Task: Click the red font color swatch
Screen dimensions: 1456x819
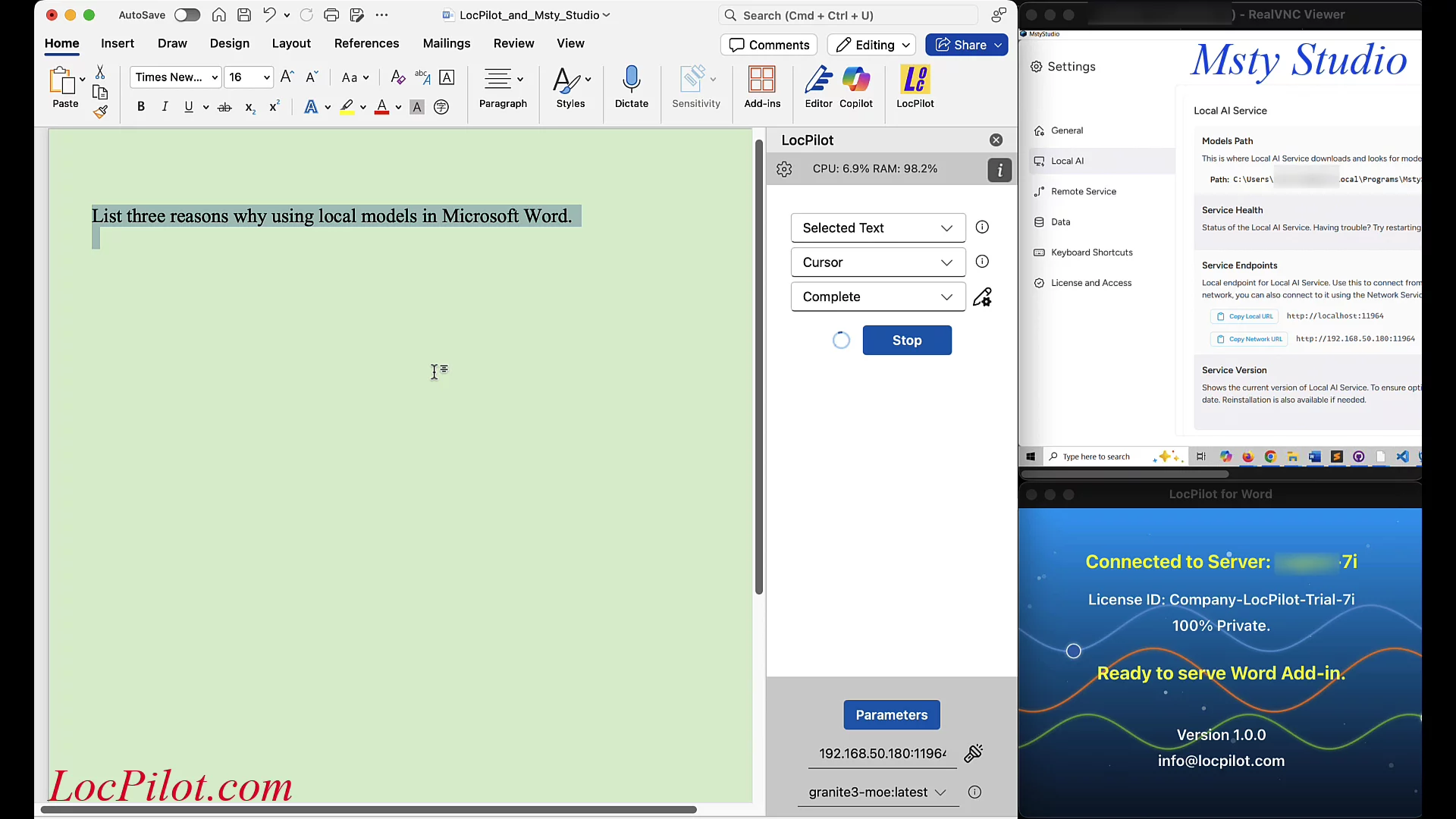Action: 381,107
